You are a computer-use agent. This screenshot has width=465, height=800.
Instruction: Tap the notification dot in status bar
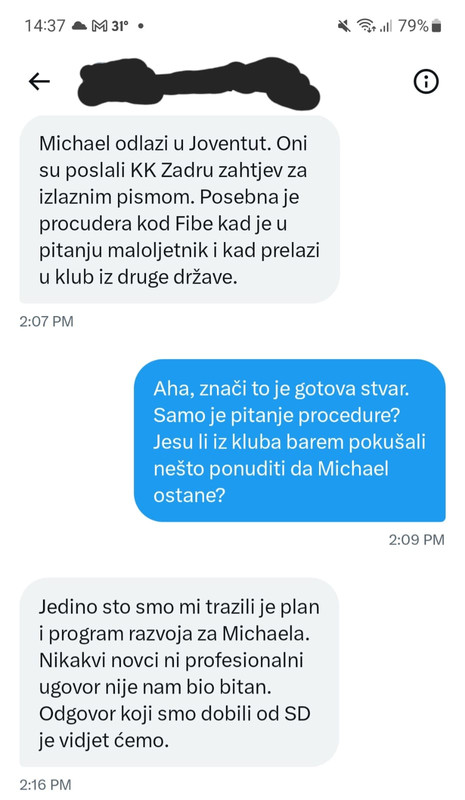pyautogui.click(x=141, y=26)
